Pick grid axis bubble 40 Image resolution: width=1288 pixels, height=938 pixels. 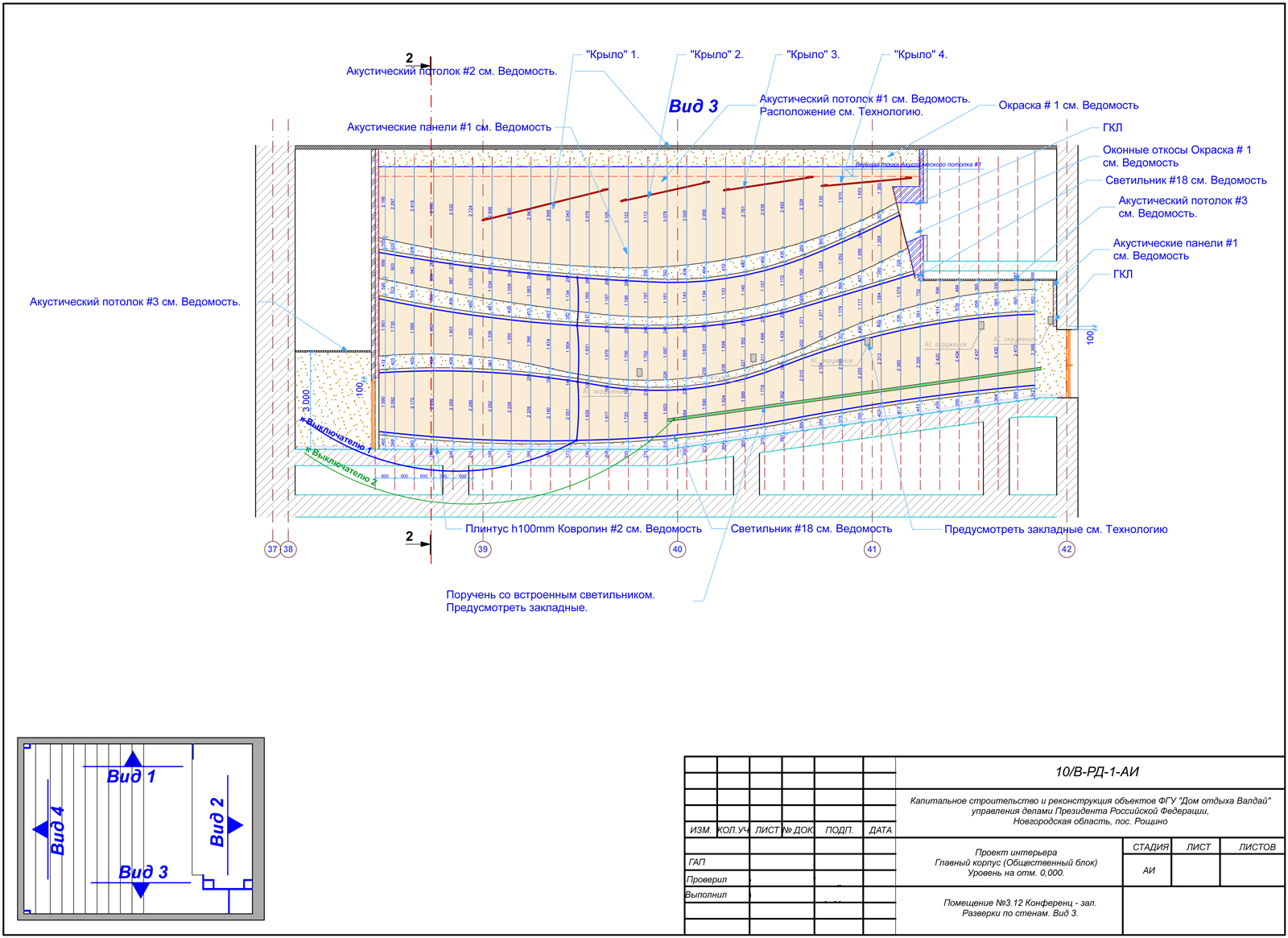pyautogui.click(x=678, y=549)
